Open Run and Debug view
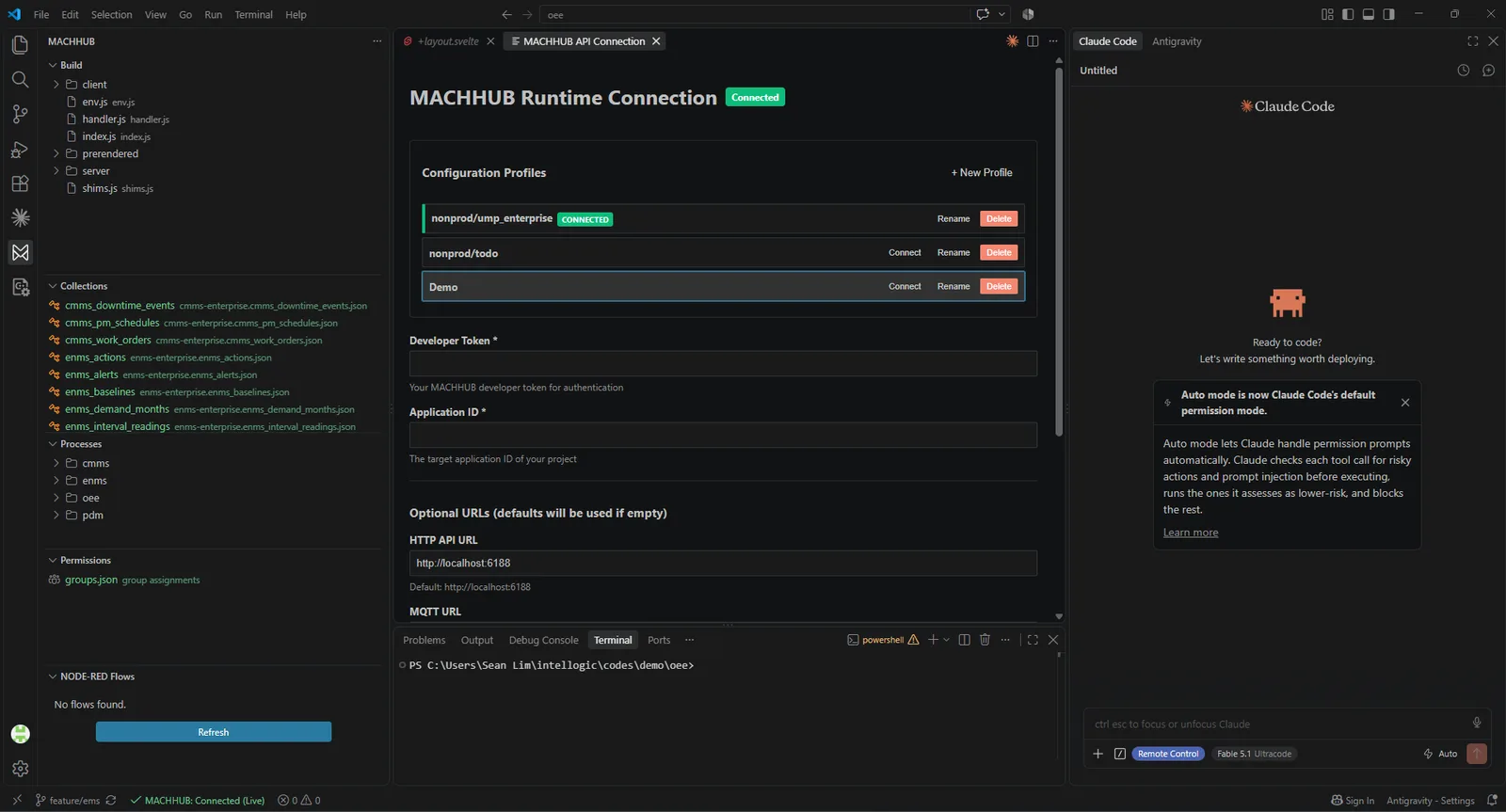This screenshot has width=1506, height=812. click(20, 149)
